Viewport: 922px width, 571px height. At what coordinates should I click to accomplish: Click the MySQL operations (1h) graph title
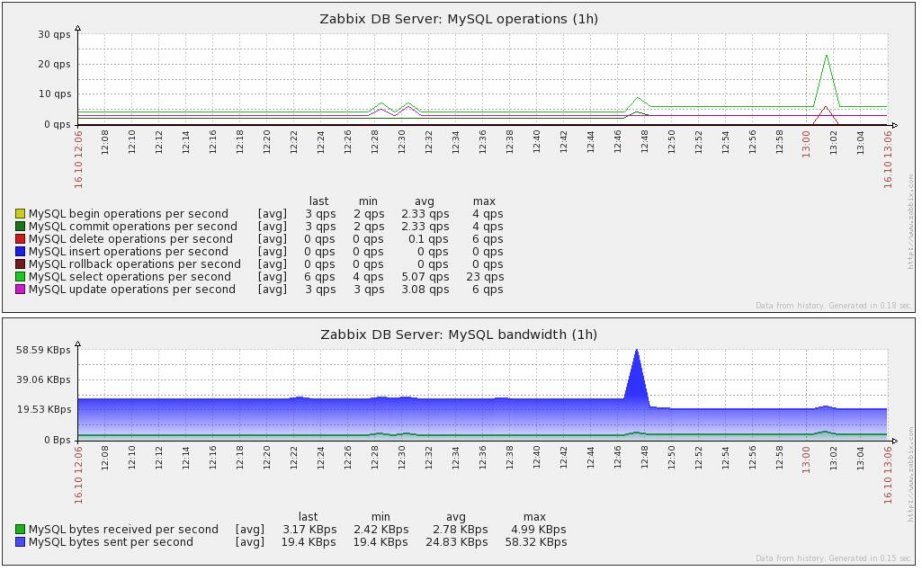(459, 19)
